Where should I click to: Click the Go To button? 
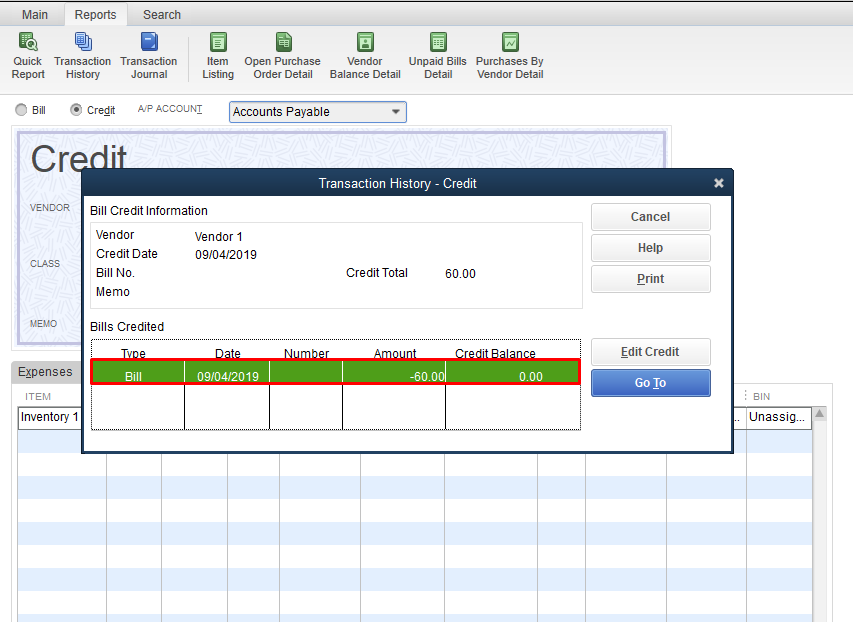click(x=650, y=382)
